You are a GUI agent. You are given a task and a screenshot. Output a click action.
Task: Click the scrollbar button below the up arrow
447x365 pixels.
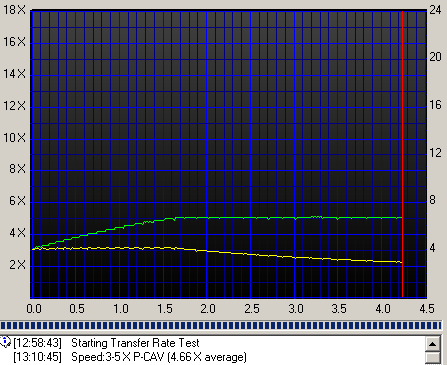click(x=433, y=358)
